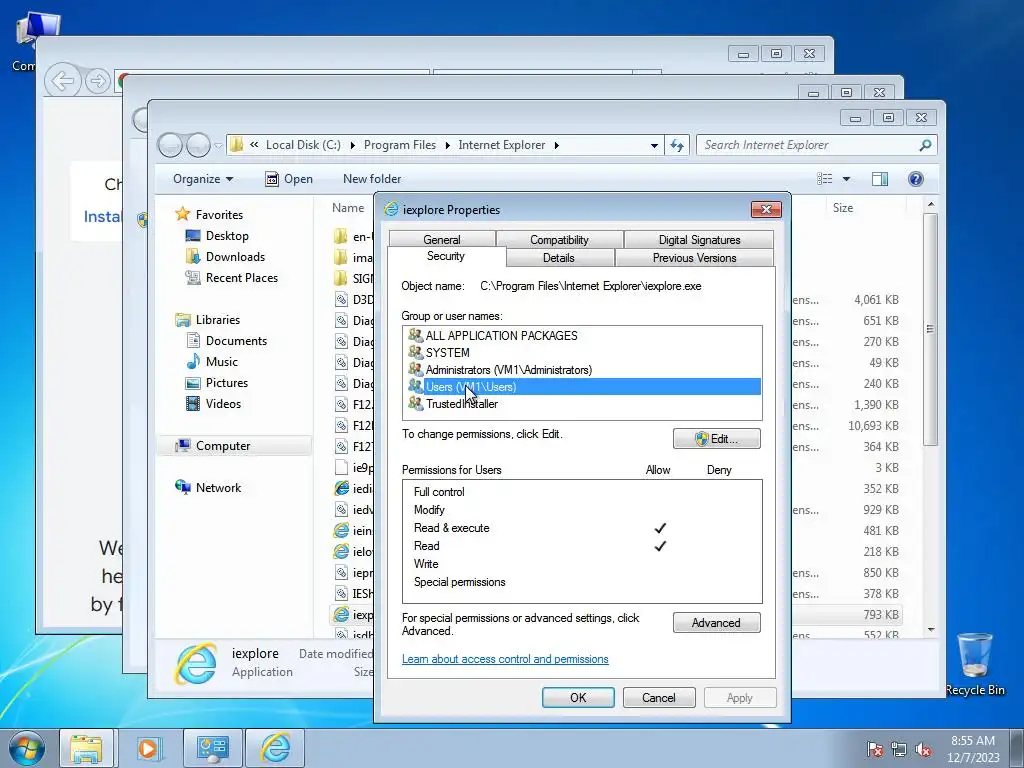Confirm the dialog with OK
Image resolution: width=1024 pixels, height=768 pixels.
578,697
